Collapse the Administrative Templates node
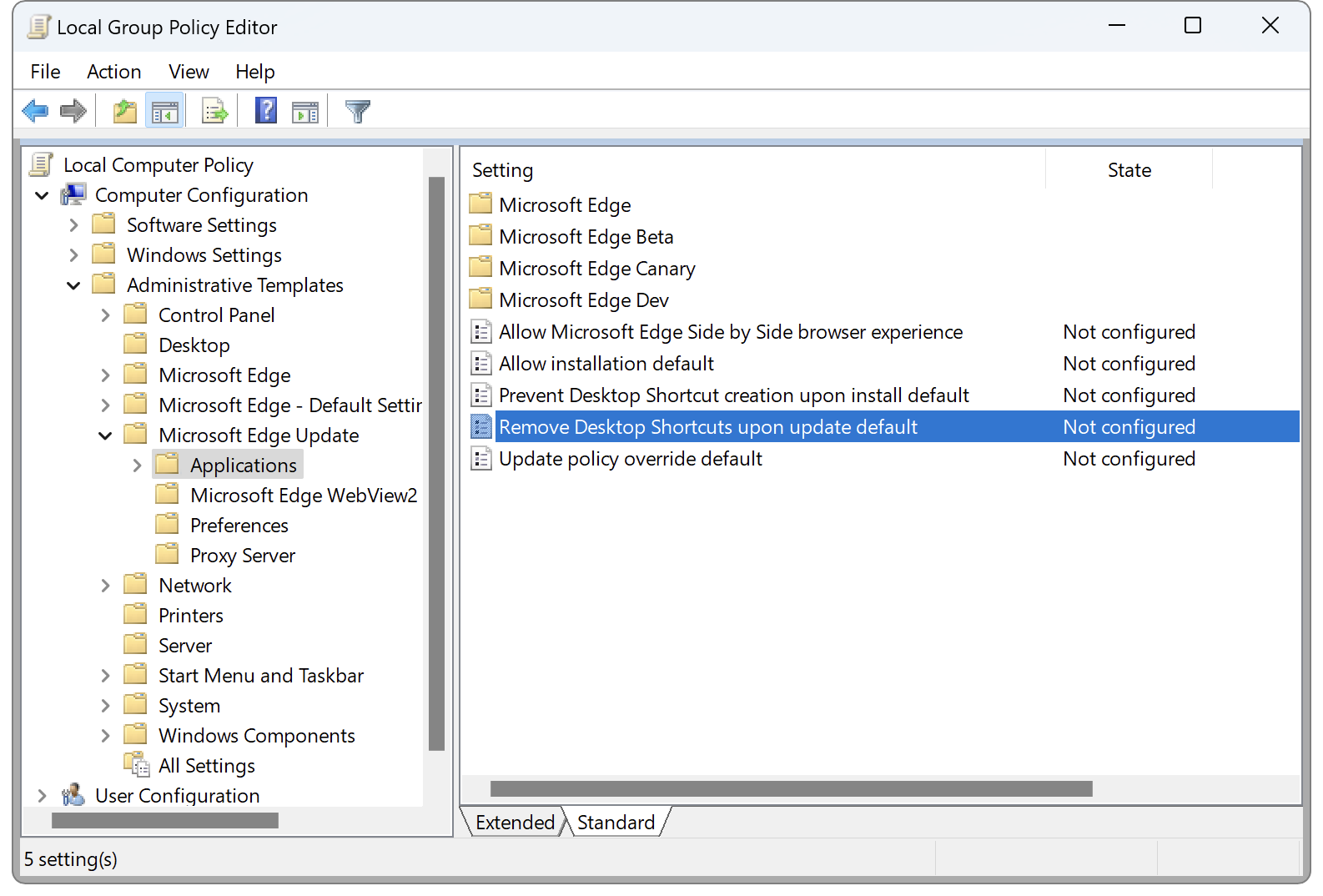The height and width of the screenshot is (896, 1323). point(73,285)
